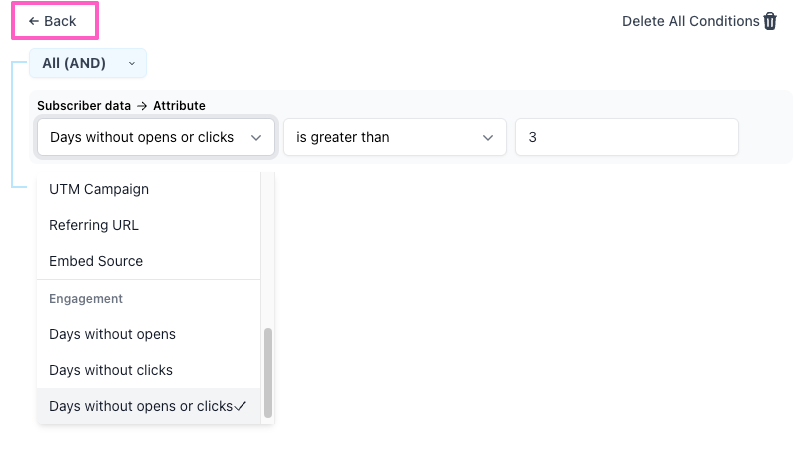
Task: Click the chevron on the is greater than dropdown
Action: [488, 138]
